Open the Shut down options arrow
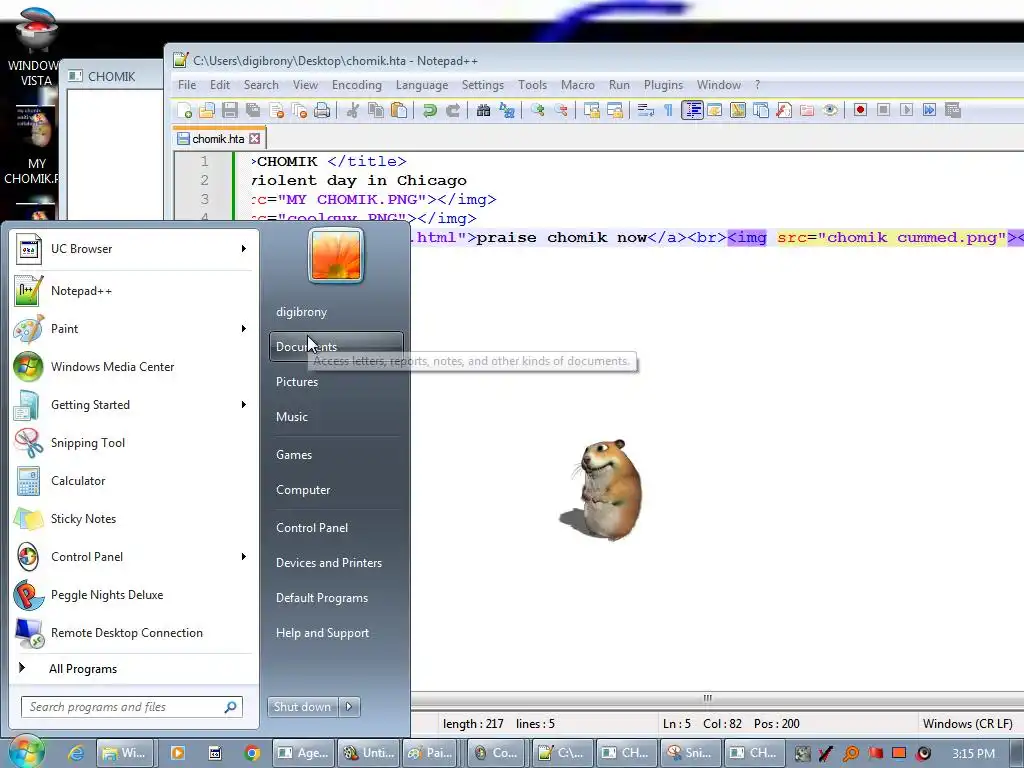1024x768 pixels. coord(349,707)
